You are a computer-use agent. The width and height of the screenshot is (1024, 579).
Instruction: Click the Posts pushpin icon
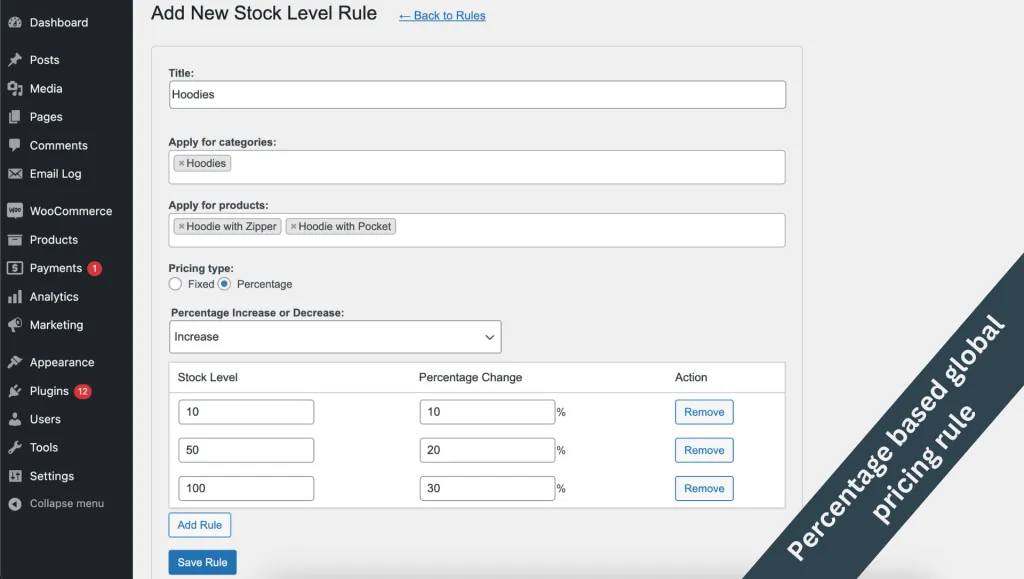[x=15, y=60]
